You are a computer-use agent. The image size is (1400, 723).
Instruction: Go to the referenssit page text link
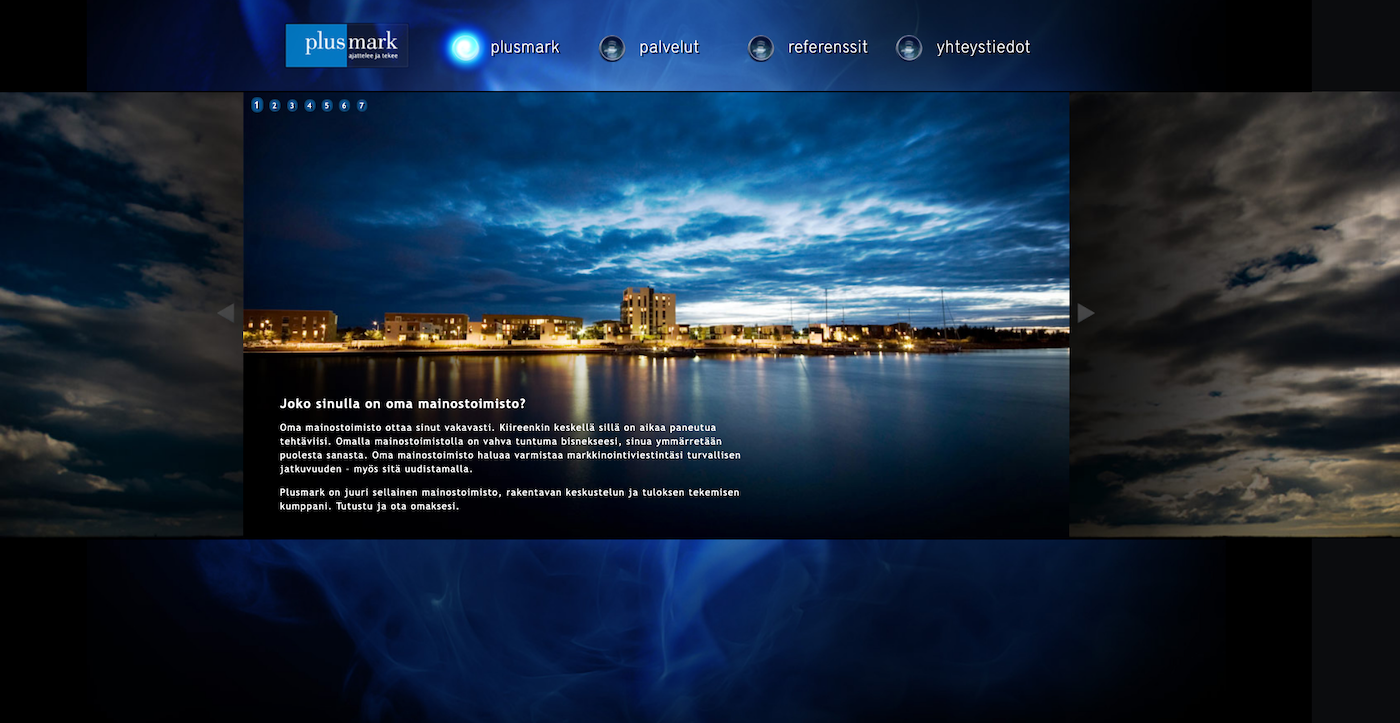point(827,48)
